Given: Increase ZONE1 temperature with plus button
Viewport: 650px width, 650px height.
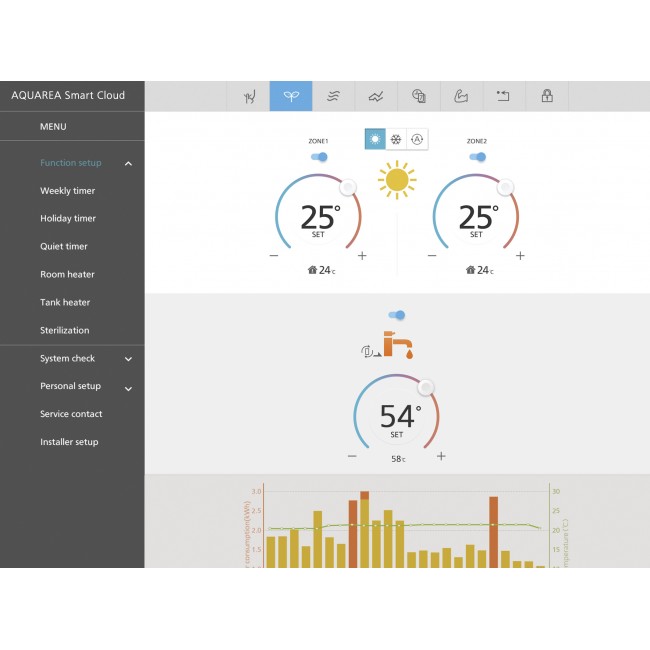Looking at the screenshot, I should point(362,256).
